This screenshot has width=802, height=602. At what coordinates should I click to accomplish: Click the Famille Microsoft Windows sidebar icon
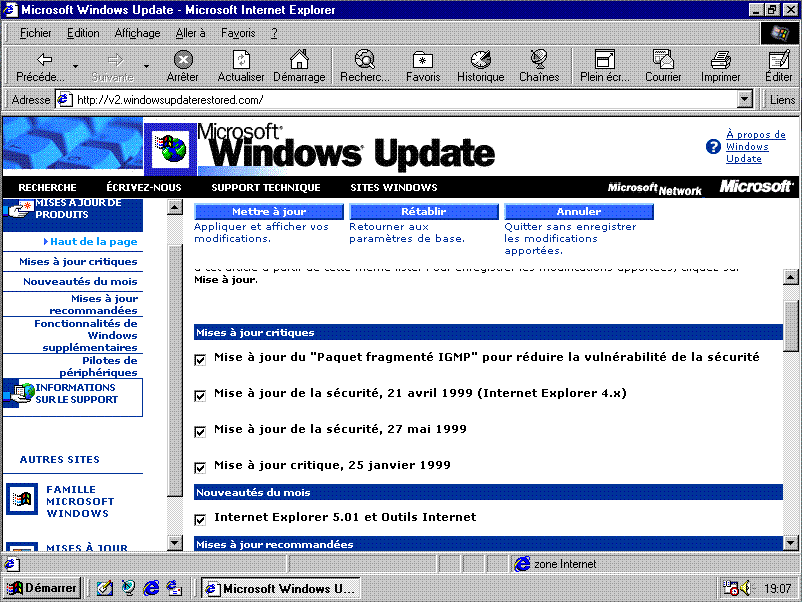(22, 499)
